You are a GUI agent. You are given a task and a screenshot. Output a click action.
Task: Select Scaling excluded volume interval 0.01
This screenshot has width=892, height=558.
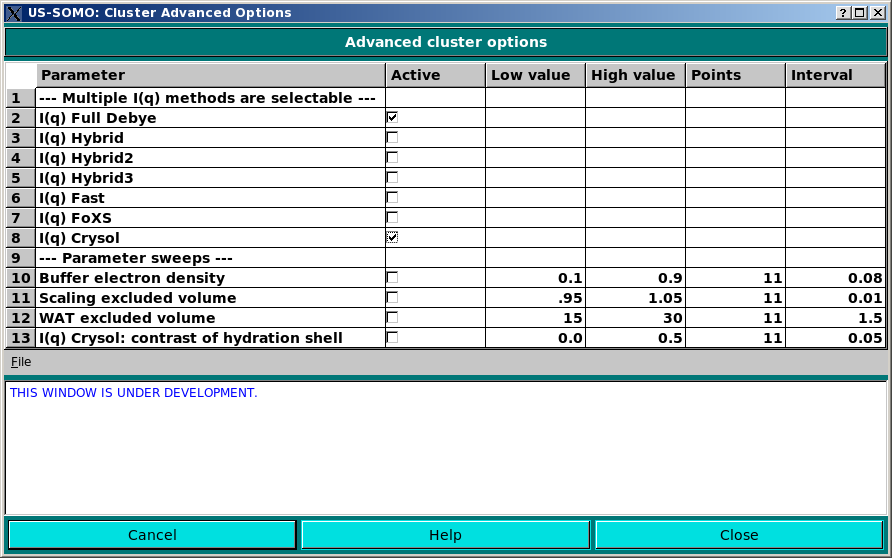point(836,297)
